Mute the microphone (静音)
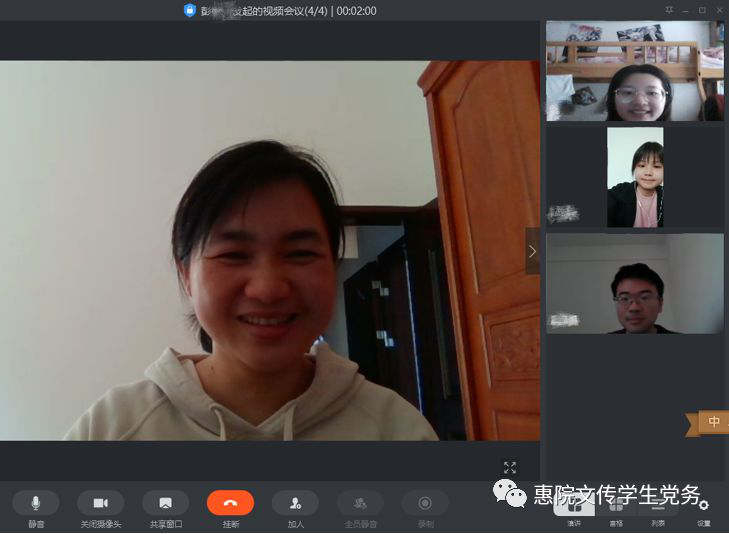Viewport: 729px width, 534px height. tap(36, 503)
